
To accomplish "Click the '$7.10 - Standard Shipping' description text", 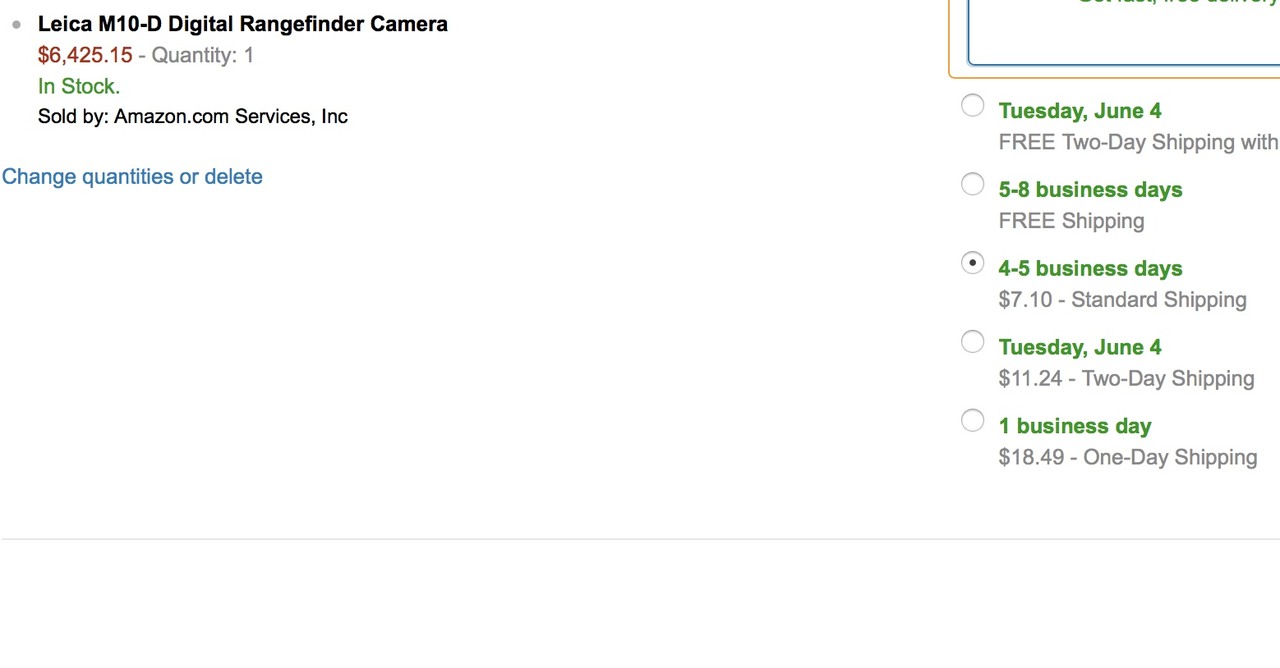I will coord(1122,300).
